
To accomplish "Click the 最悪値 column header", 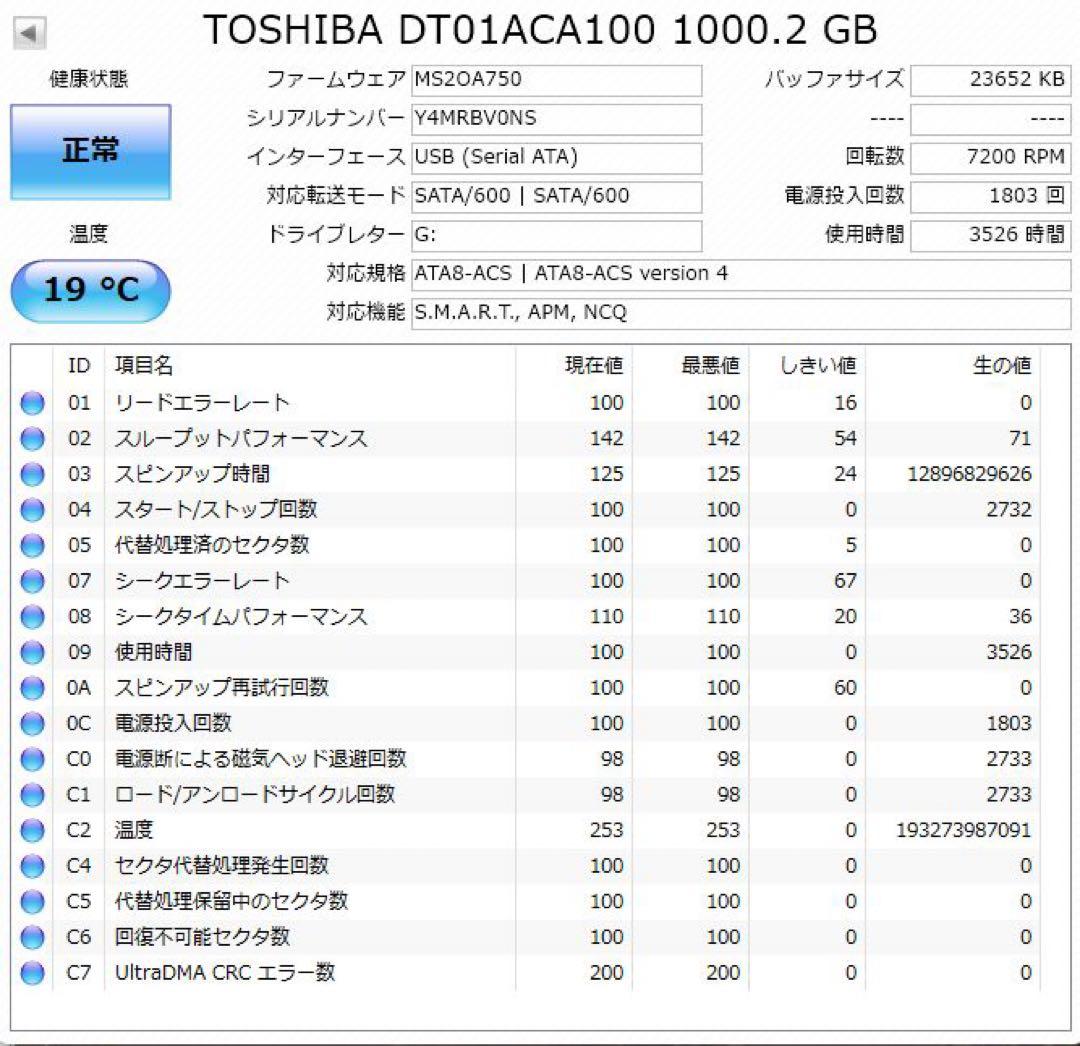I will point(710,365).
